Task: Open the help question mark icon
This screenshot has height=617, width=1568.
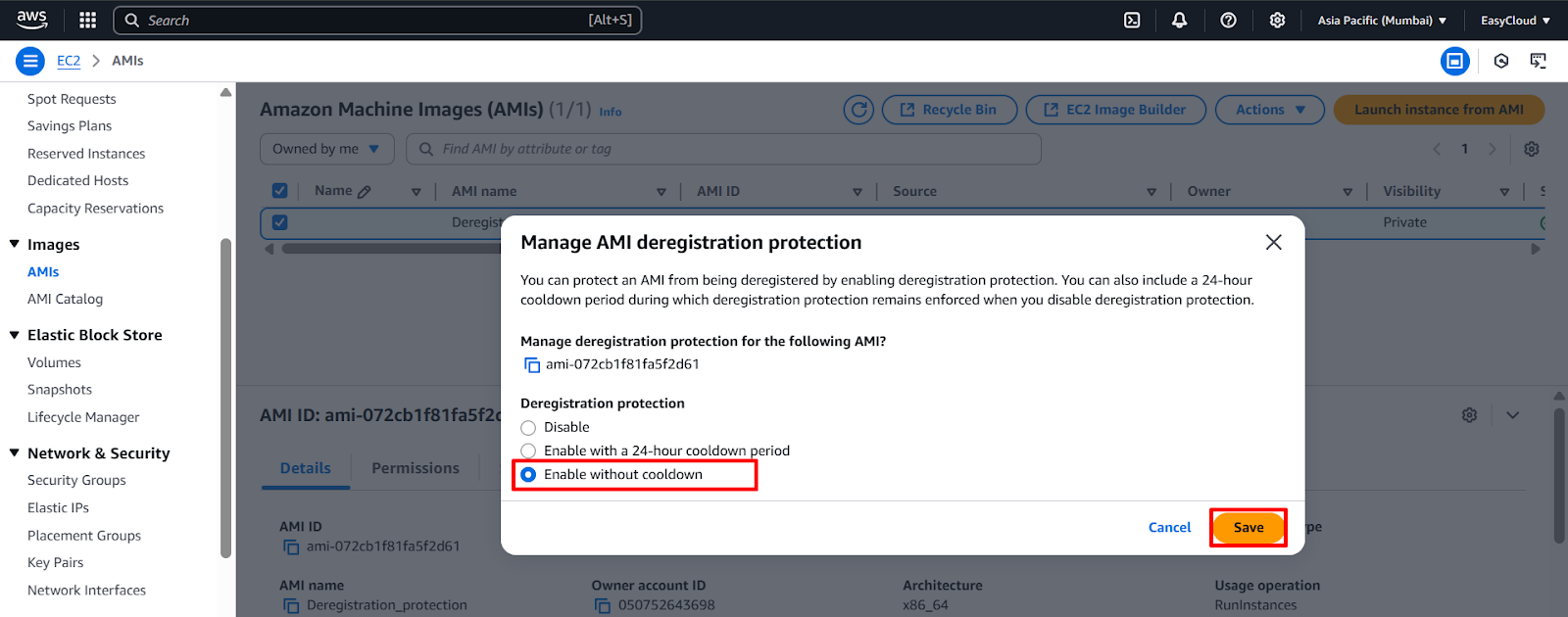Action: pyautogui.click(x=1228, y=20)
